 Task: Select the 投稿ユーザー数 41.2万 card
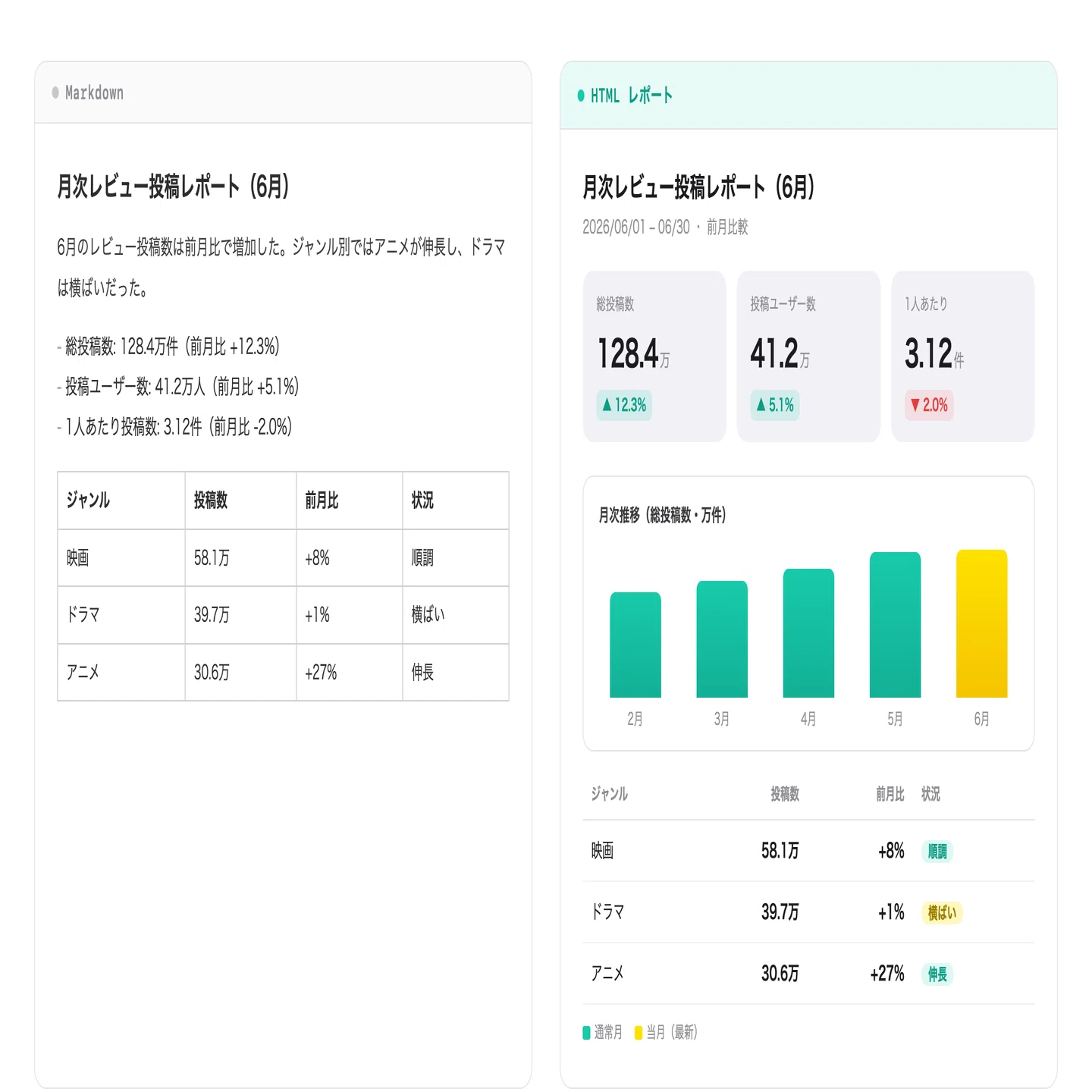point(808,356)
